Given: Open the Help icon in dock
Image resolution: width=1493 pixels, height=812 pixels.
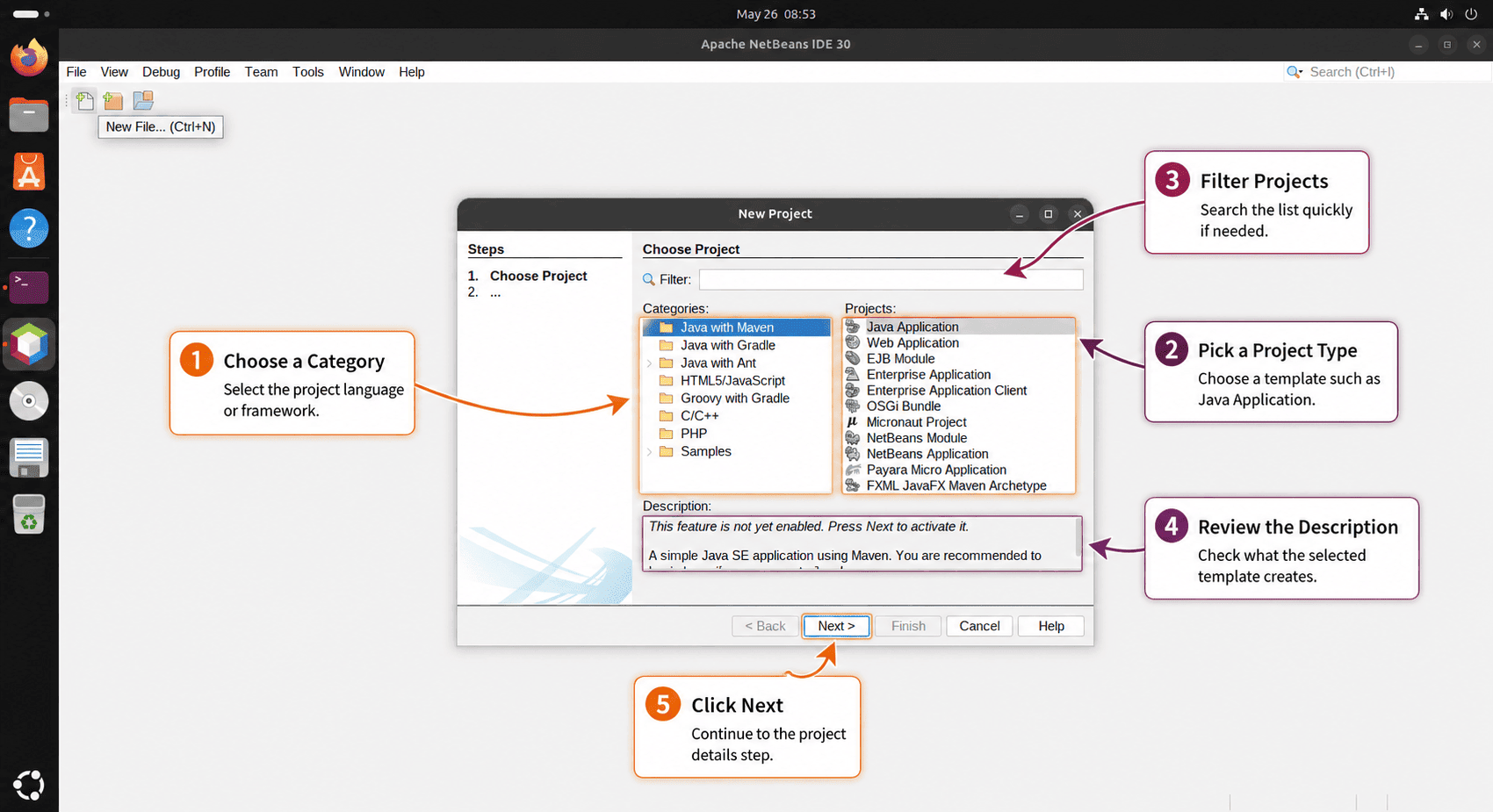Looking at the screenshot, I should [29, 229].
